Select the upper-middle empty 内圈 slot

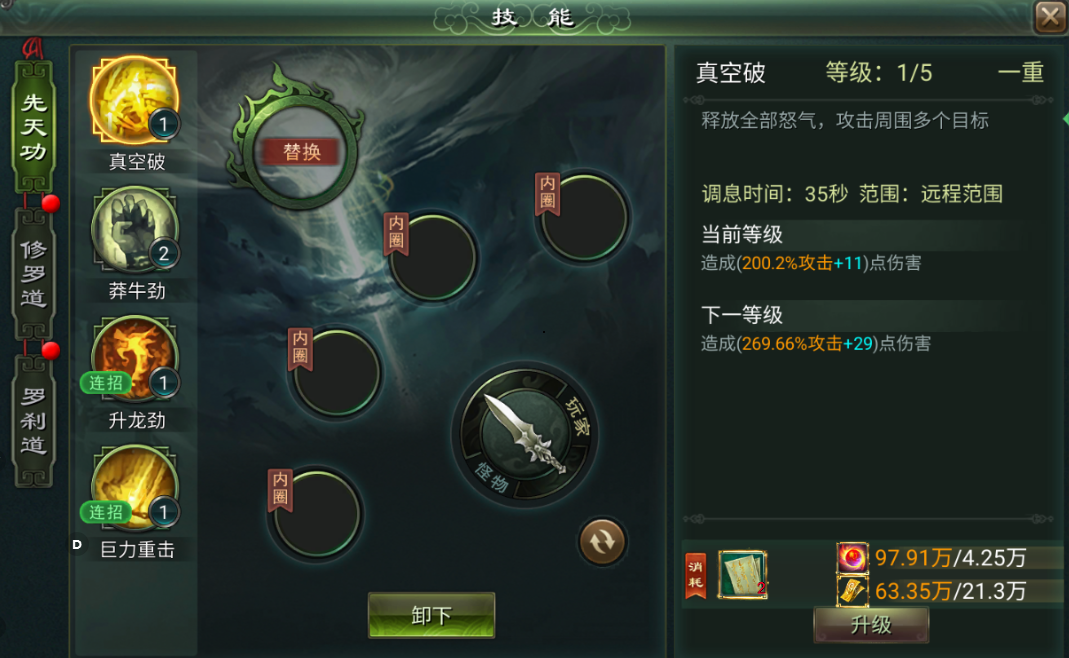click(432, 257)
